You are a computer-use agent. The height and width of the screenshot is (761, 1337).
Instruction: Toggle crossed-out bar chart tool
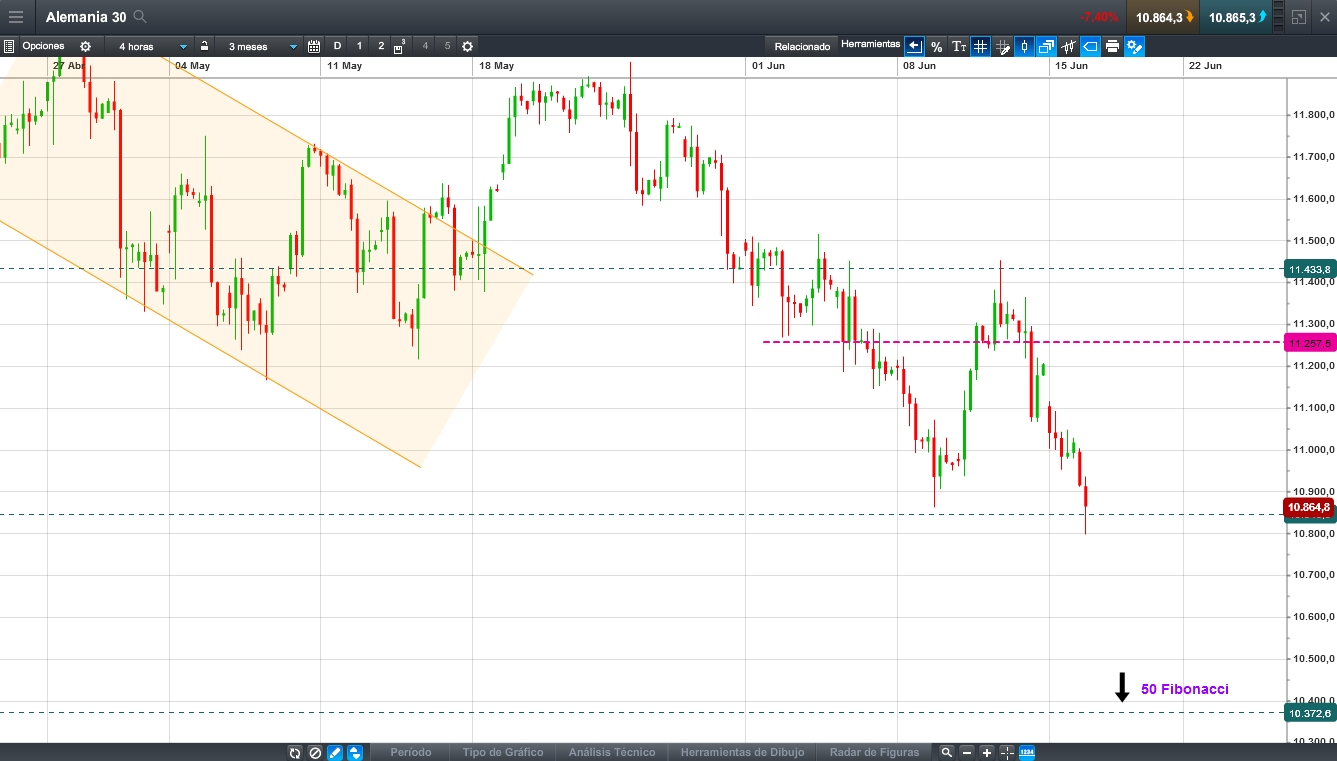coord(1068,46)
